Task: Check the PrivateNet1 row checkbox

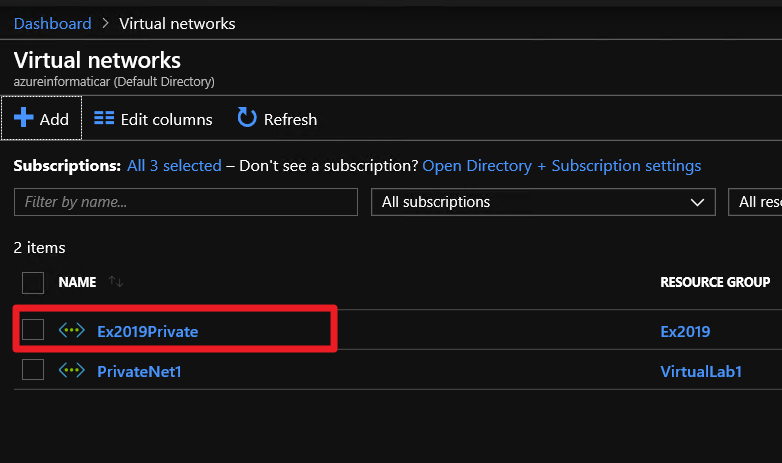Action: [x=33, y=370]
